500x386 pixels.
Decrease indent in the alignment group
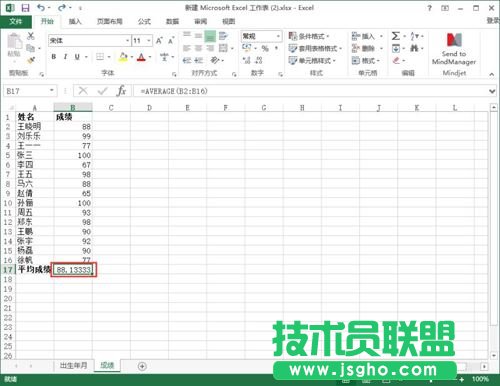coord(187,60)
